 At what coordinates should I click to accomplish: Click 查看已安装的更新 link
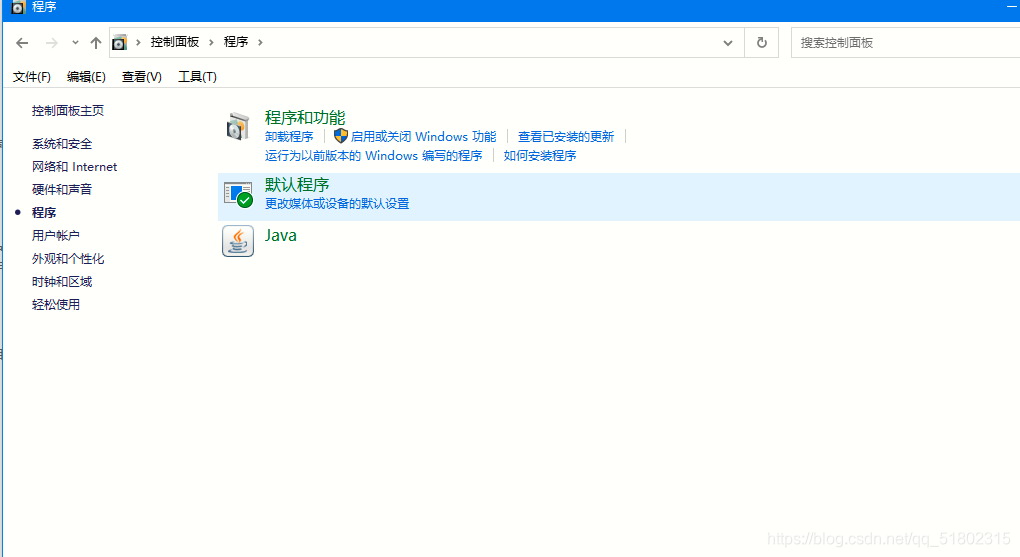[x=565, y=137]
